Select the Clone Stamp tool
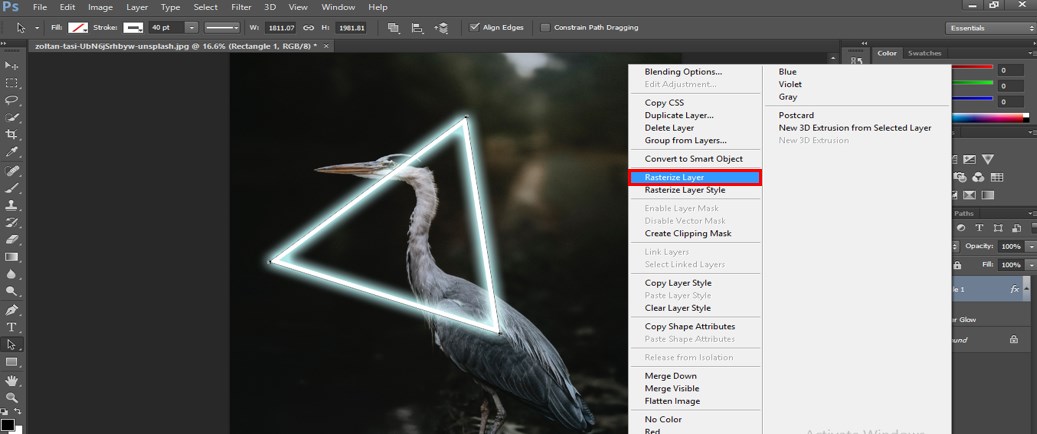 (11, 205)
